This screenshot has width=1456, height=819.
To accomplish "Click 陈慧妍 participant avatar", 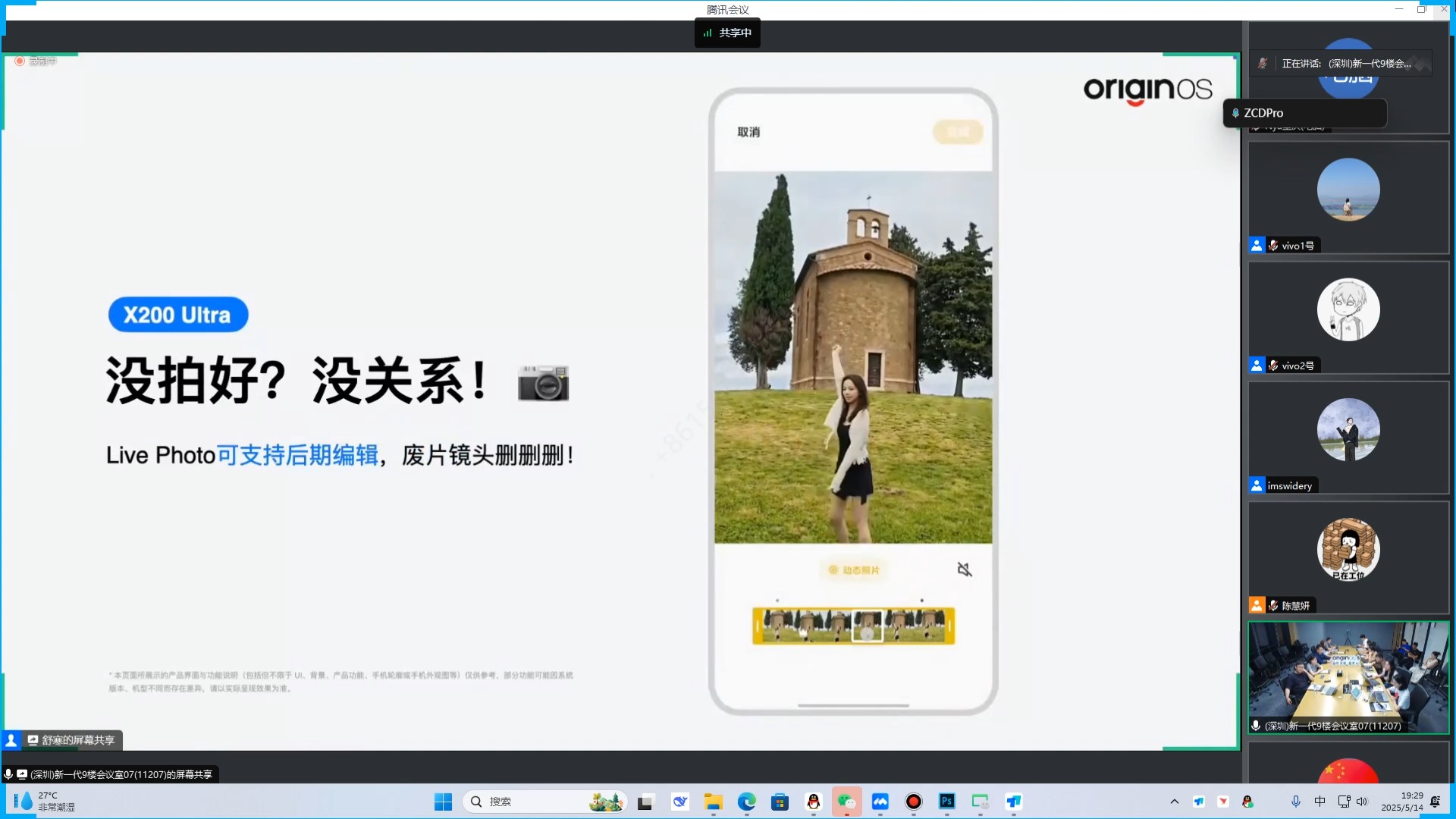I will click(x=1348, y=550).
